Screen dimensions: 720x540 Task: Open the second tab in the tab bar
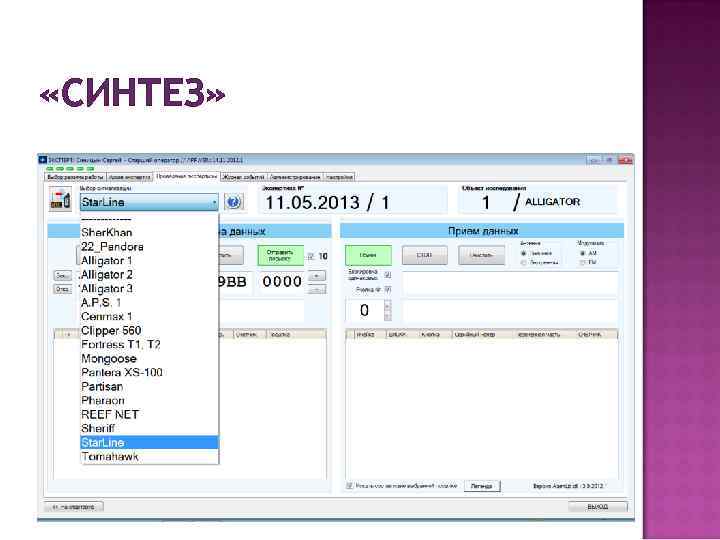(129, 177)
